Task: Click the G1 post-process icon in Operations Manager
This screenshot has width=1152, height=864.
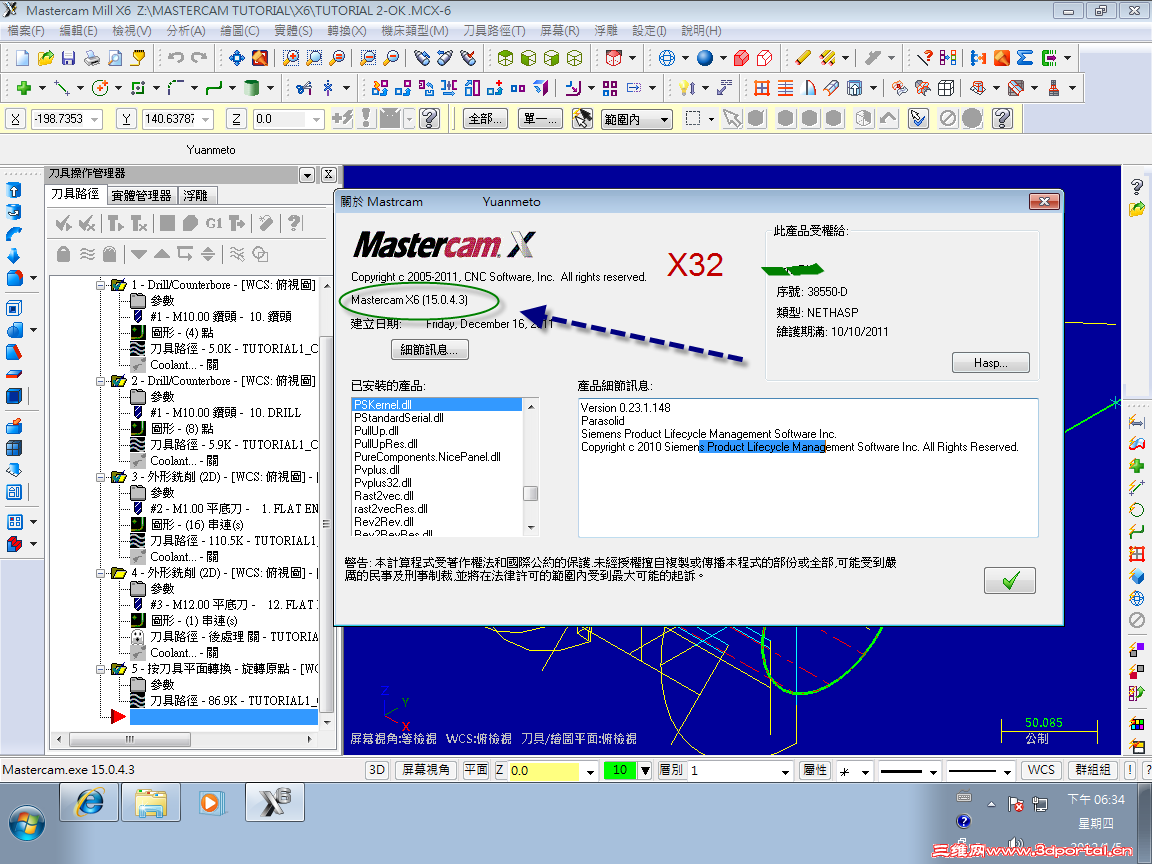Action: click(214, 223)
